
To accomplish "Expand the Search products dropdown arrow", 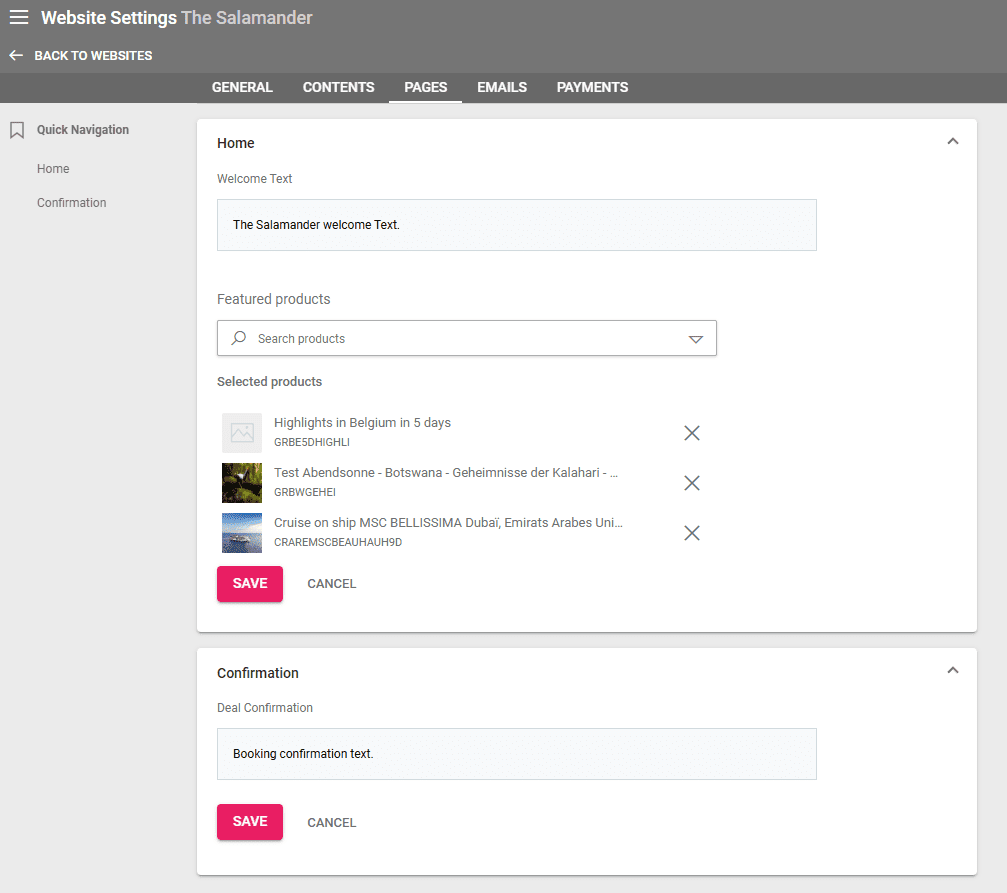I will point(696,339).
